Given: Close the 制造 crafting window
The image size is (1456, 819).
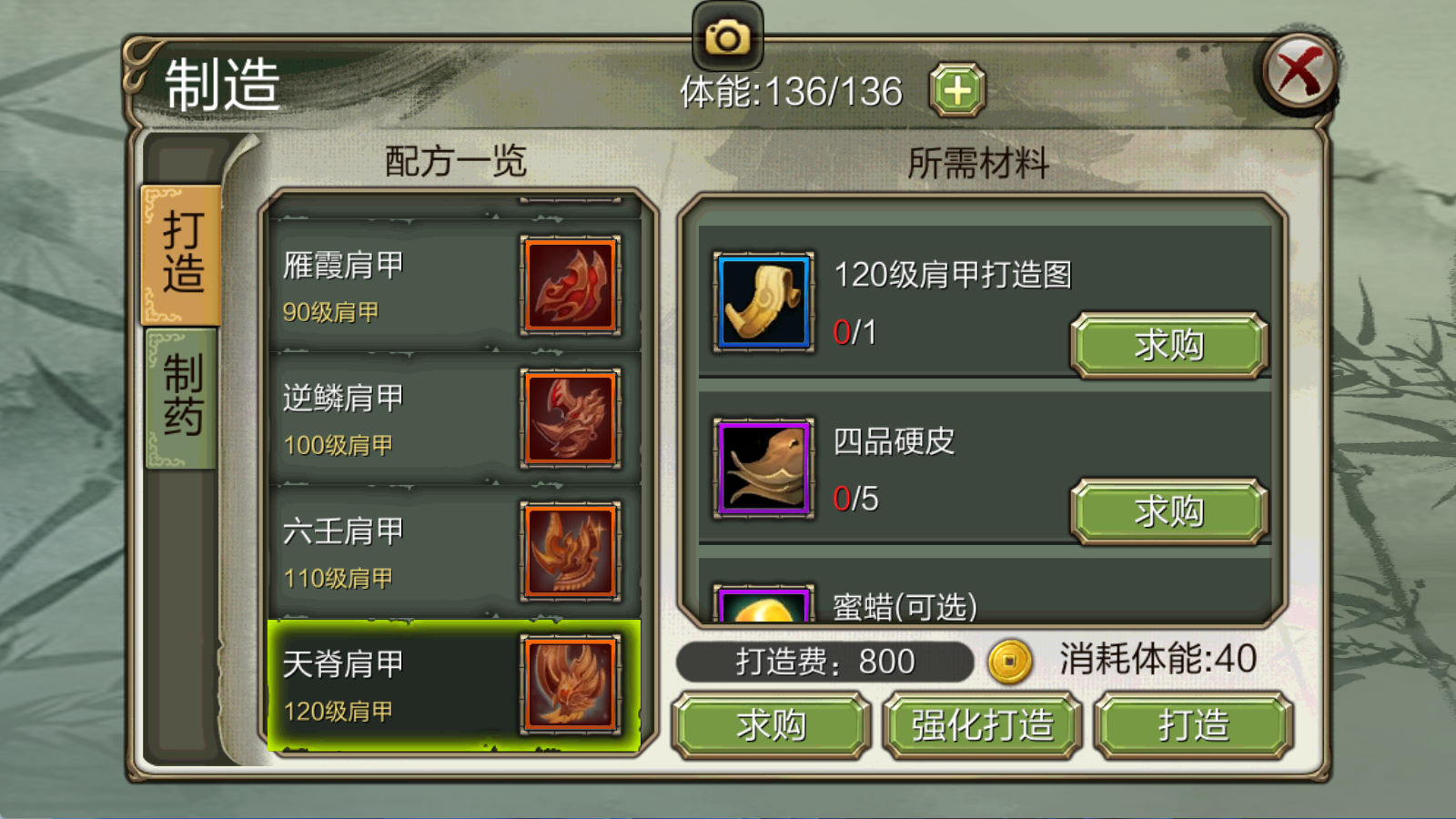Looking at the screenshot, I should coord(1299,72).
